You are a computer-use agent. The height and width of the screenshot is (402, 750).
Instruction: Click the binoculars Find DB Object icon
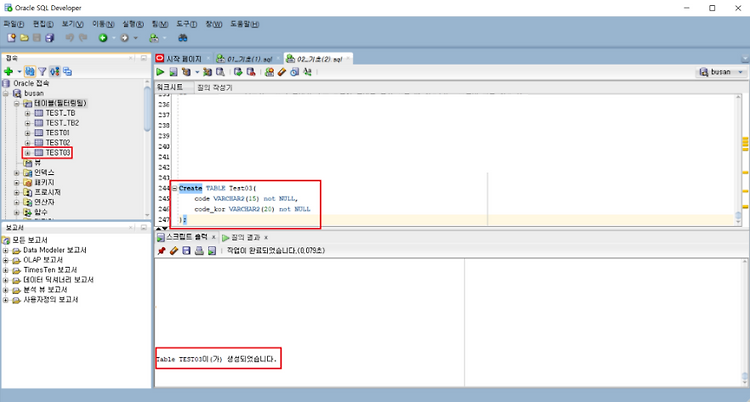[182, 38]
